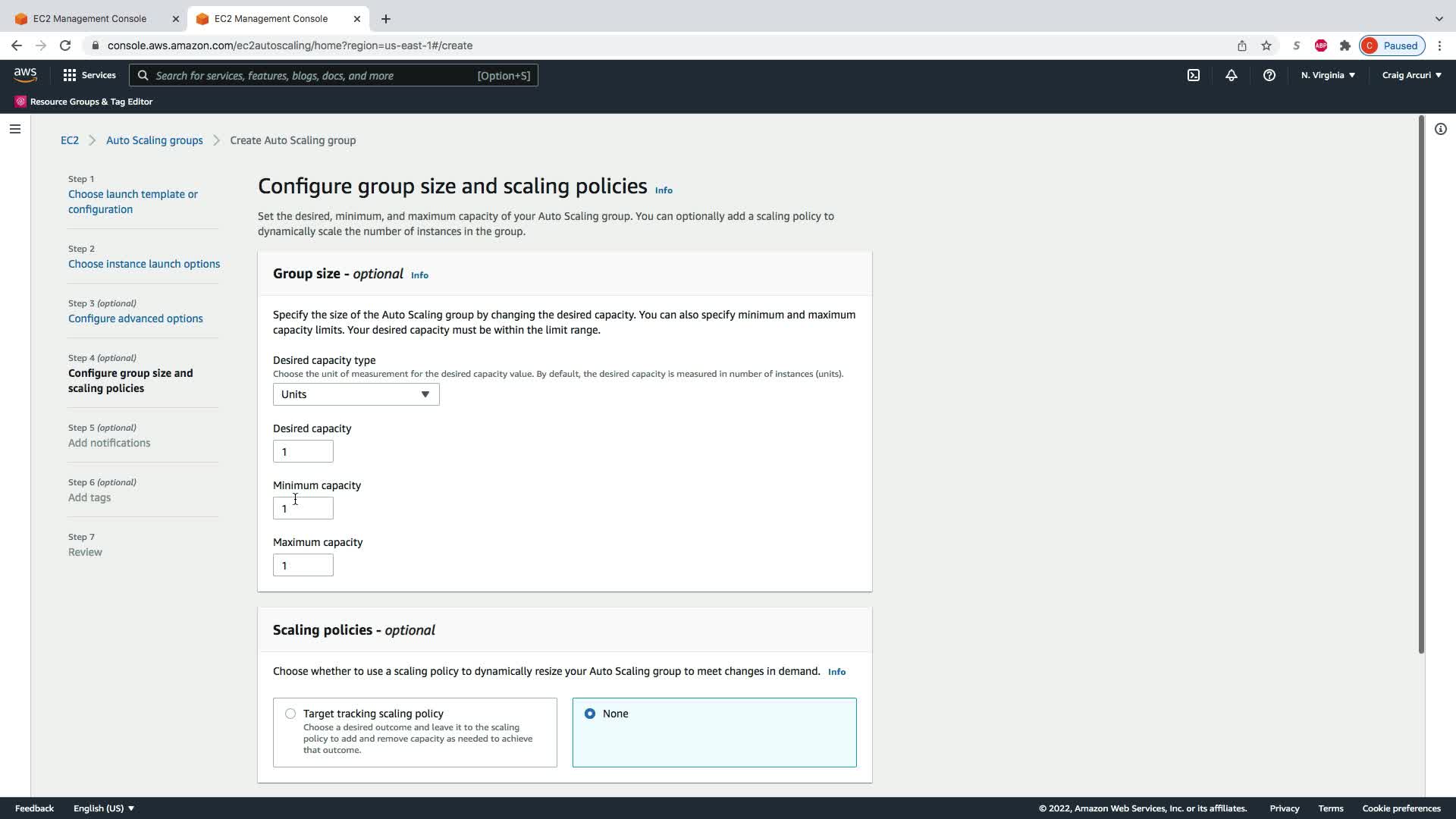Change language via English (US) selector
The image size is (1456, 819).
click(x=104, y=808)
